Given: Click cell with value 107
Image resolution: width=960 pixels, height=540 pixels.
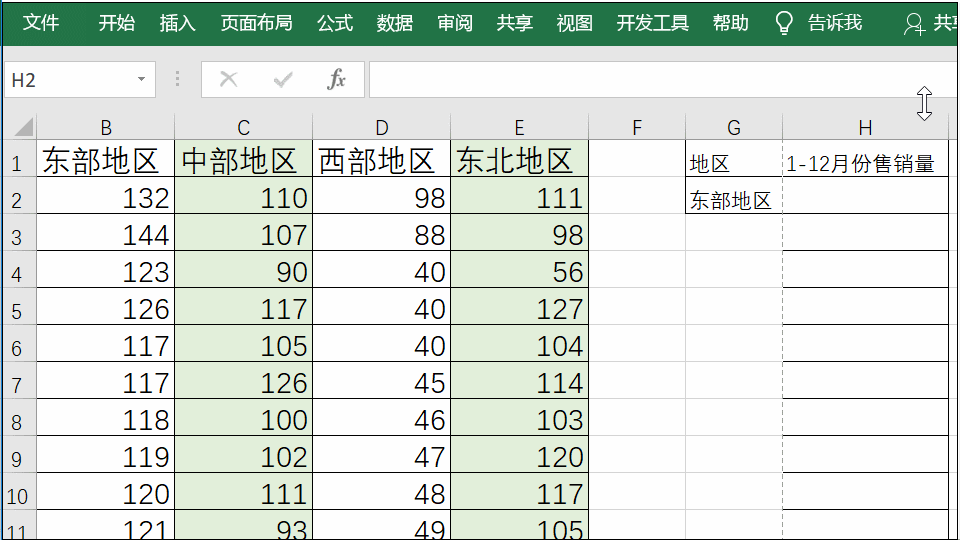Looking at the screenshot, I should (x=244, y=233).
